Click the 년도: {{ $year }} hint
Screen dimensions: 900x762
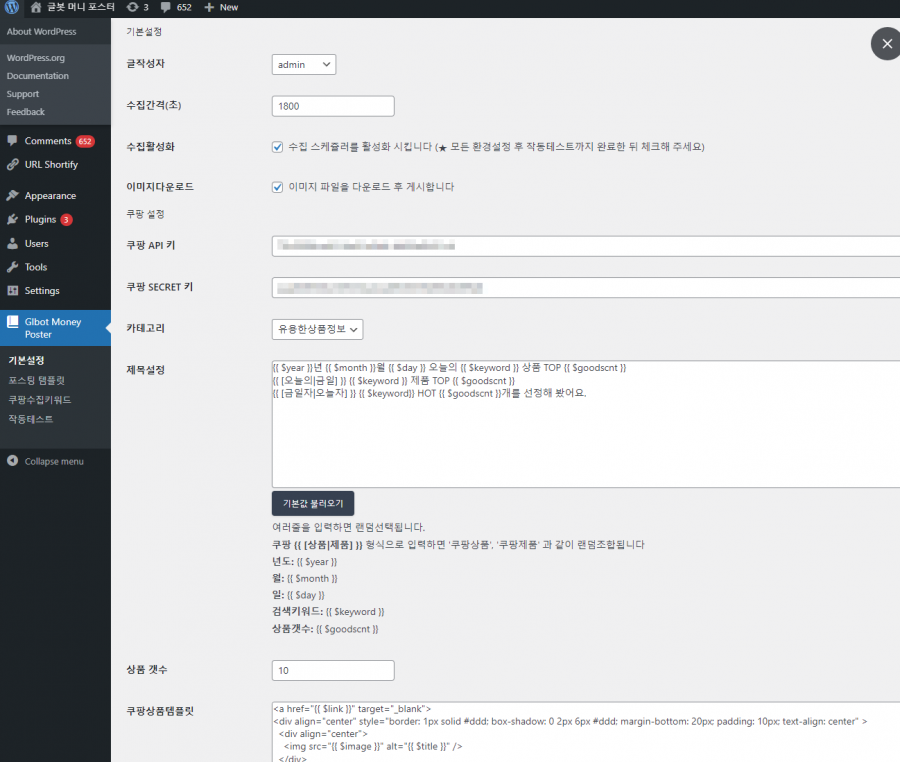tap(304, 562)
